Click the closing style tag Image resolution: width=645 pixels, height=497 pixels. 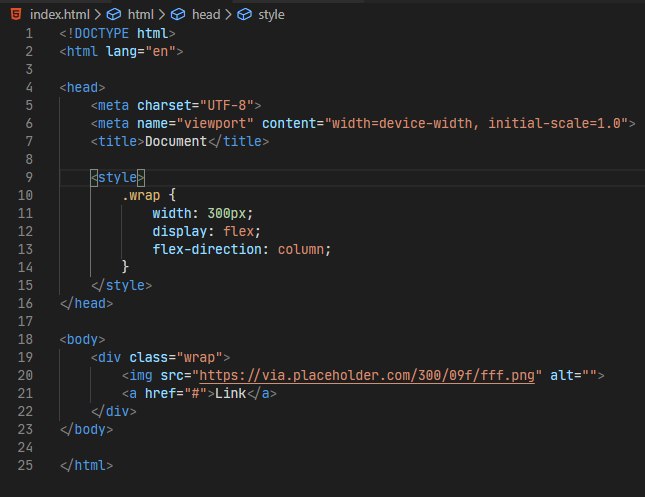[x=121, y=285]
